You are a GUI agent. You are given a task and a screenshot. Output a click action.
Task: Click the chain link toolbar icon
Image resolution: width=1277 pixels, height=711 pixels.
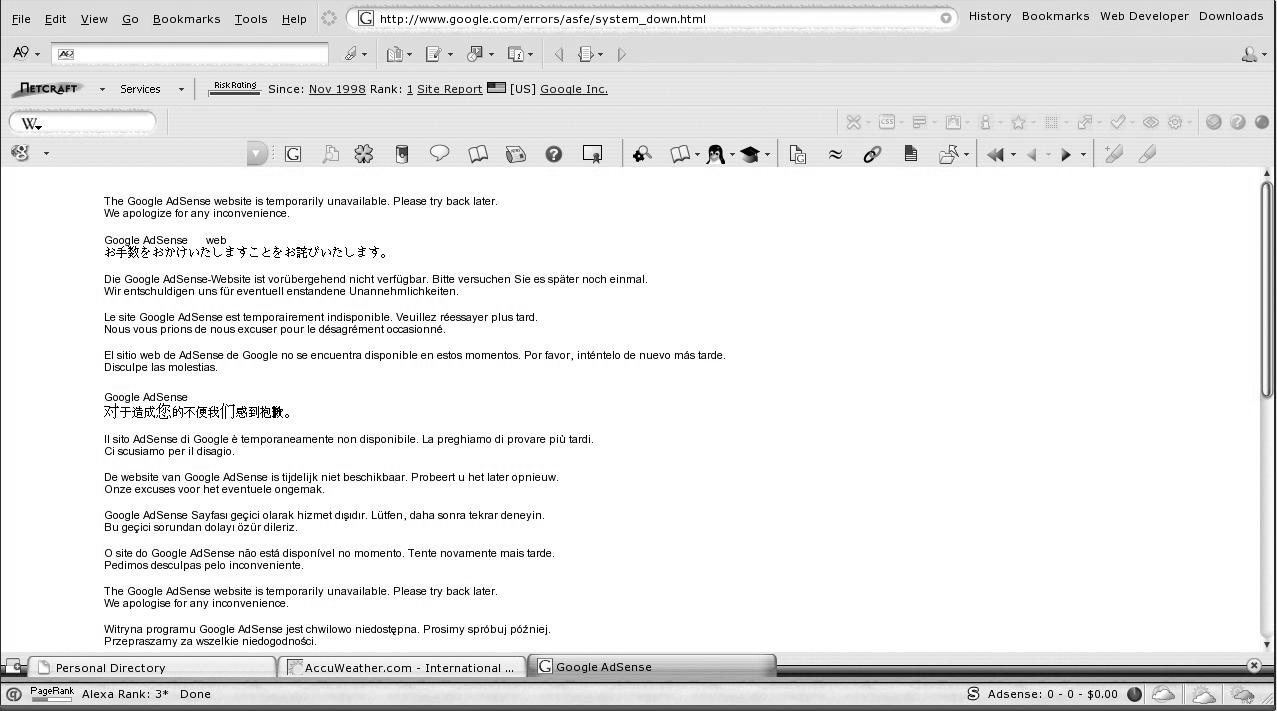pos(872,154)
